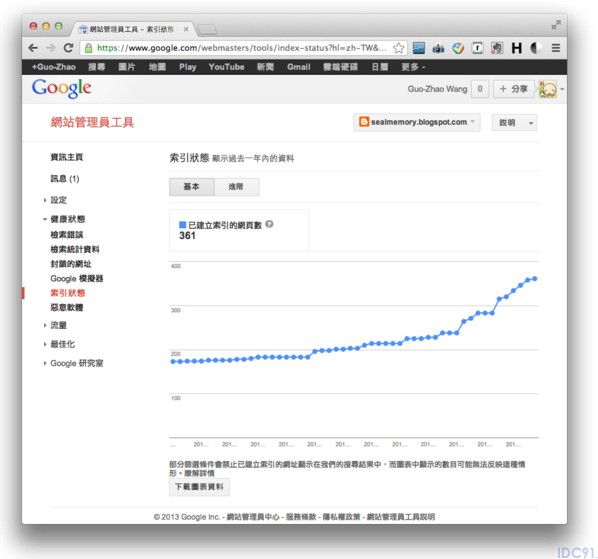Click the 網站管理員工具 title
The width and height of the screenshot is (598, 559).
click(x=92, y=122)
